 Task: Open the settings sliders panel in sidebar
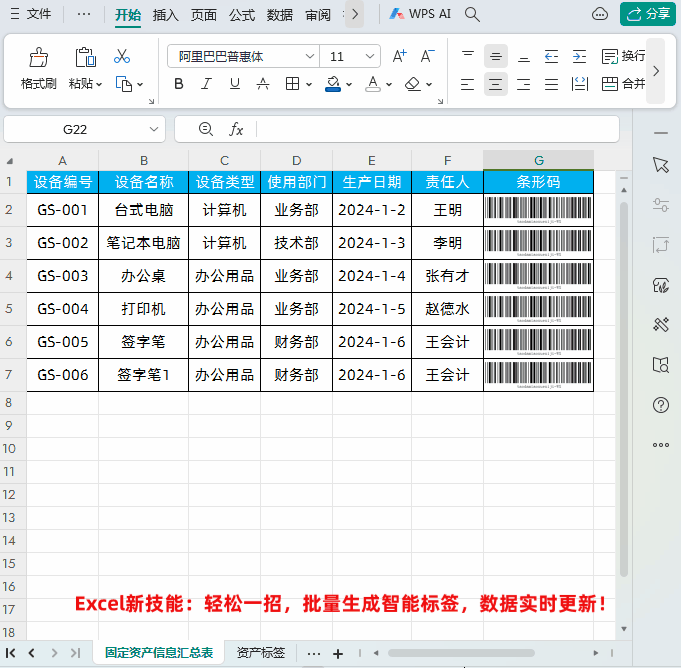tap(661, 205)
